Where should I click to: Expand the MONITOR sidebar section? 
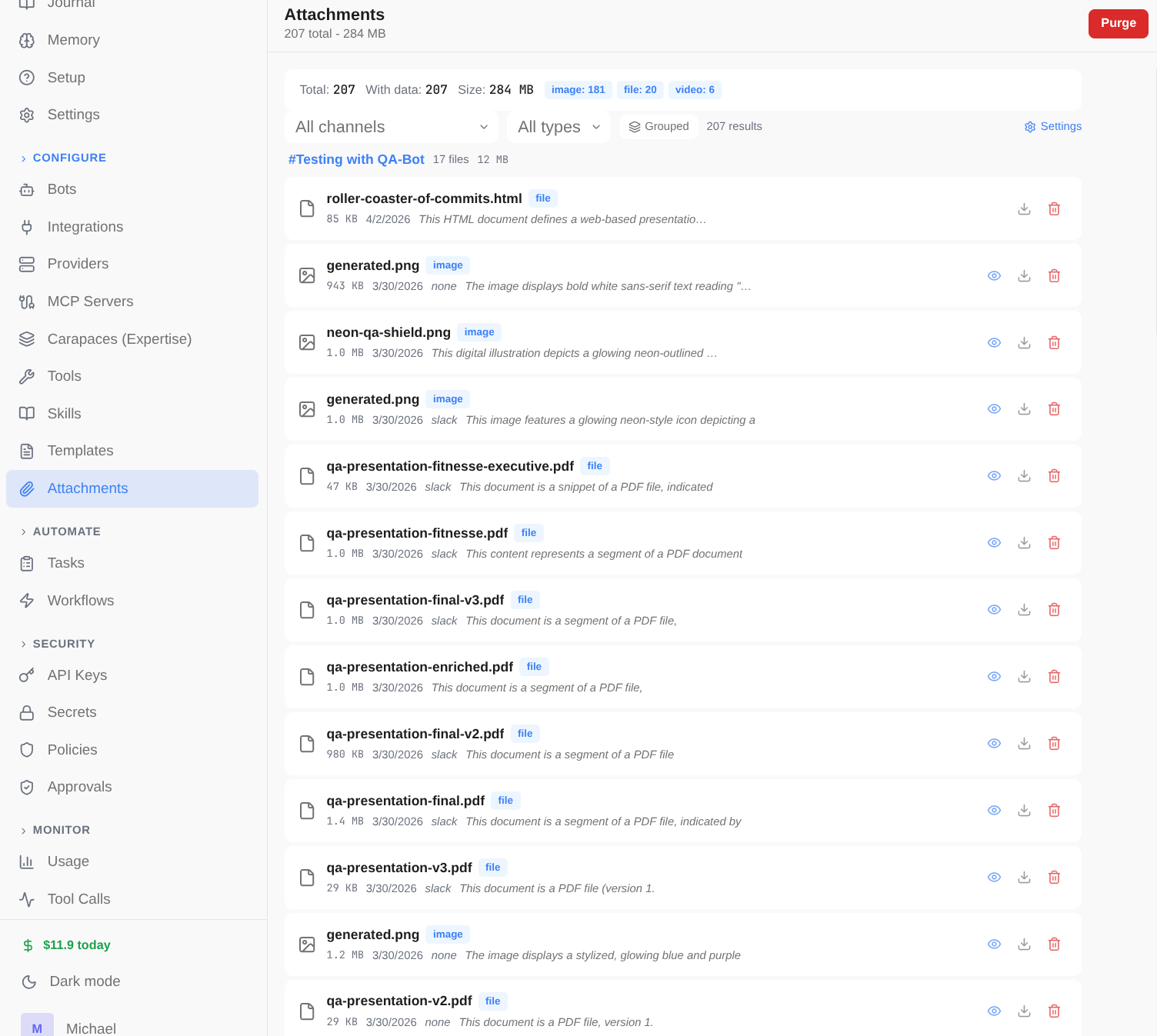[55, 830]
